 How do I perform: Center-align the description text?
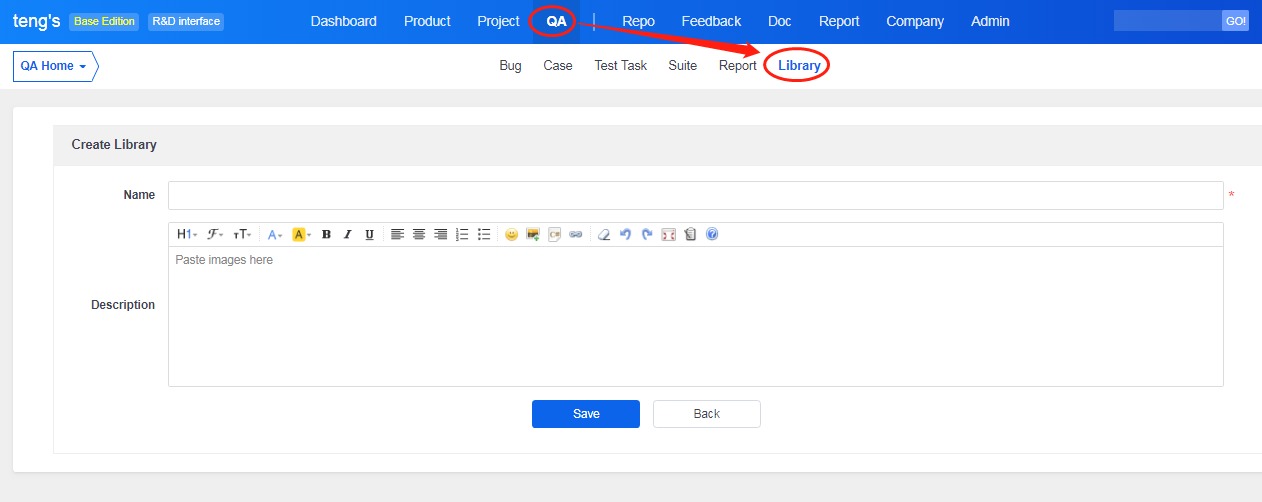419,235
